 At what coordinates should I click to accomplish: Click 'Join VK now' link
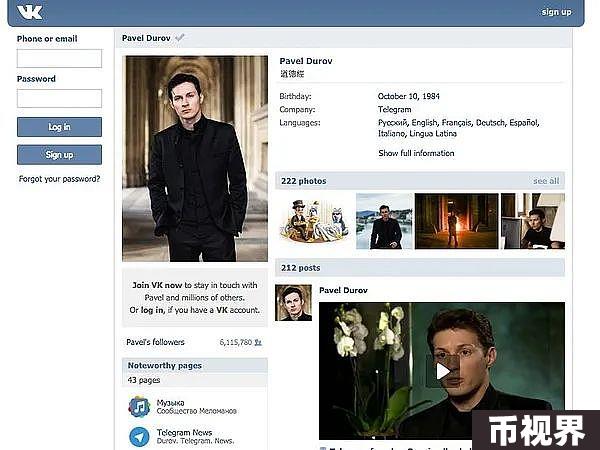pyautogui.click(x=157, y=285)
